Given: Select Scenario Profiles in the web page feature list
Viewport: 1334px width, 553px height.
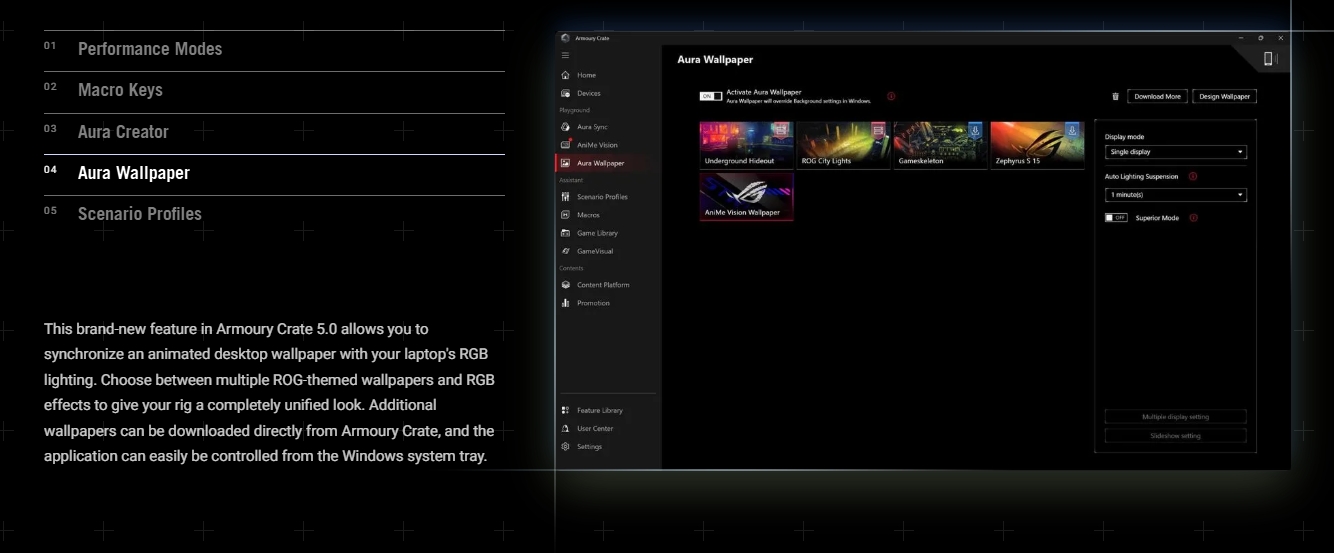Looking at the screenshot, I should (x=140, y=214).
